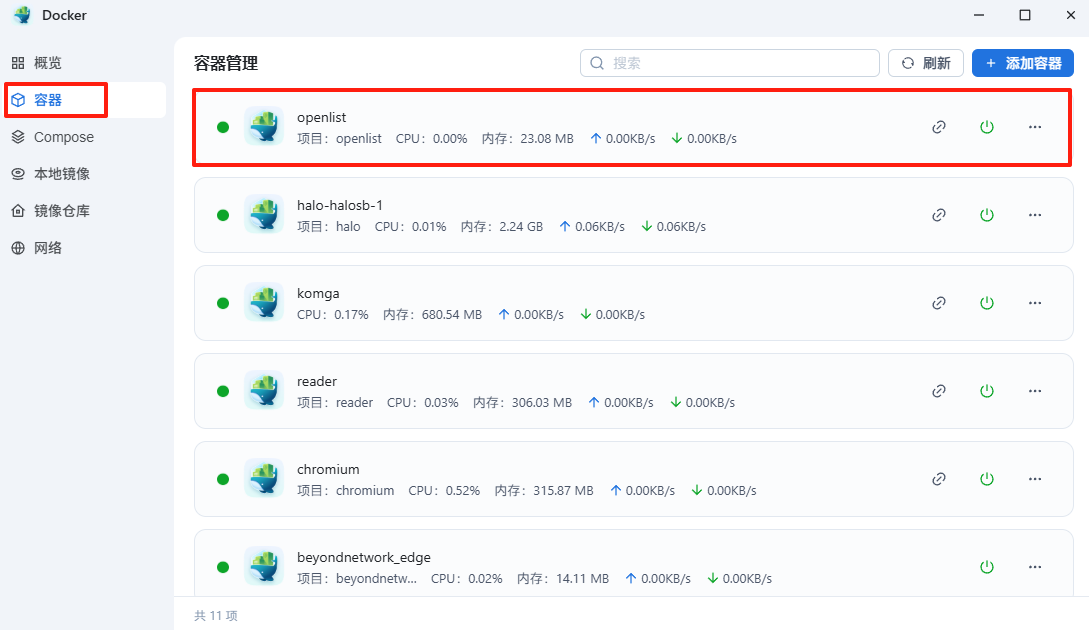Click the halo-halosb-1 container whale icon
Viewport: 1089px width, 630px height.
click(264, 214)
